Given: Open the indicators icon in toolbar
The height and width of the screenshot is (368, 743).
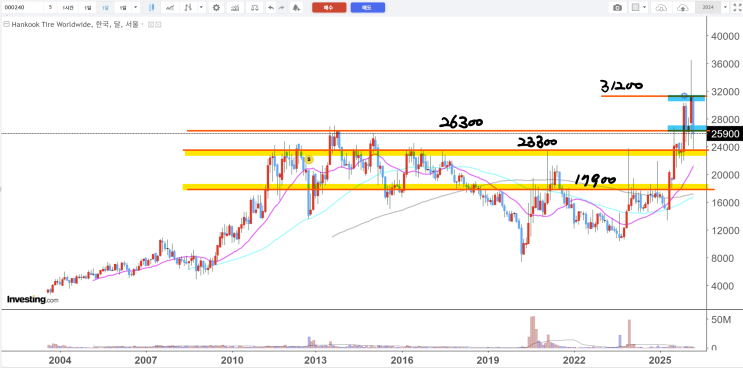Looking at the screenshot, I should click(x=234, y=8).
